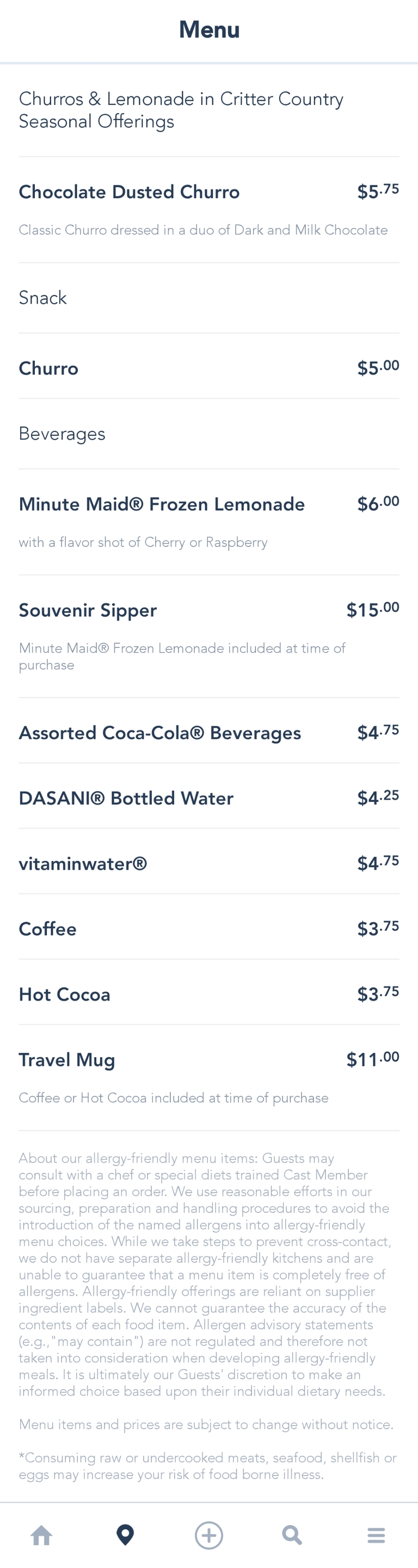Screen dimensions: 418x1568
Task: Tap the Menu page title
Action: pos(209,30)
